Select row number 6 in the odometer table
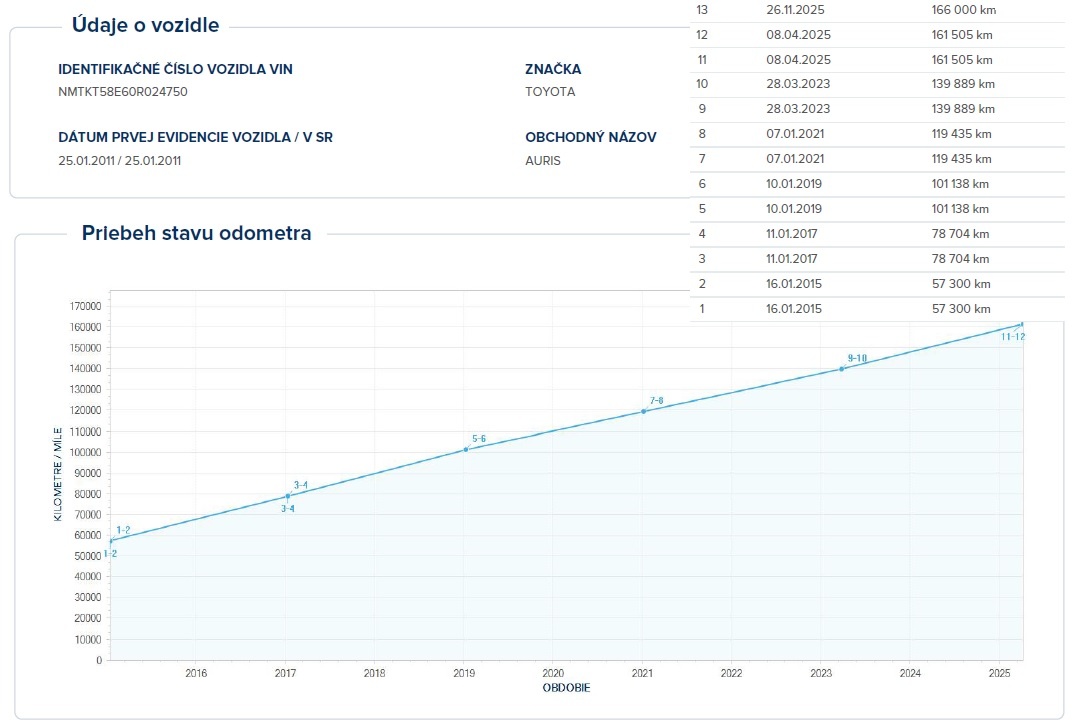 coord(702,184)
